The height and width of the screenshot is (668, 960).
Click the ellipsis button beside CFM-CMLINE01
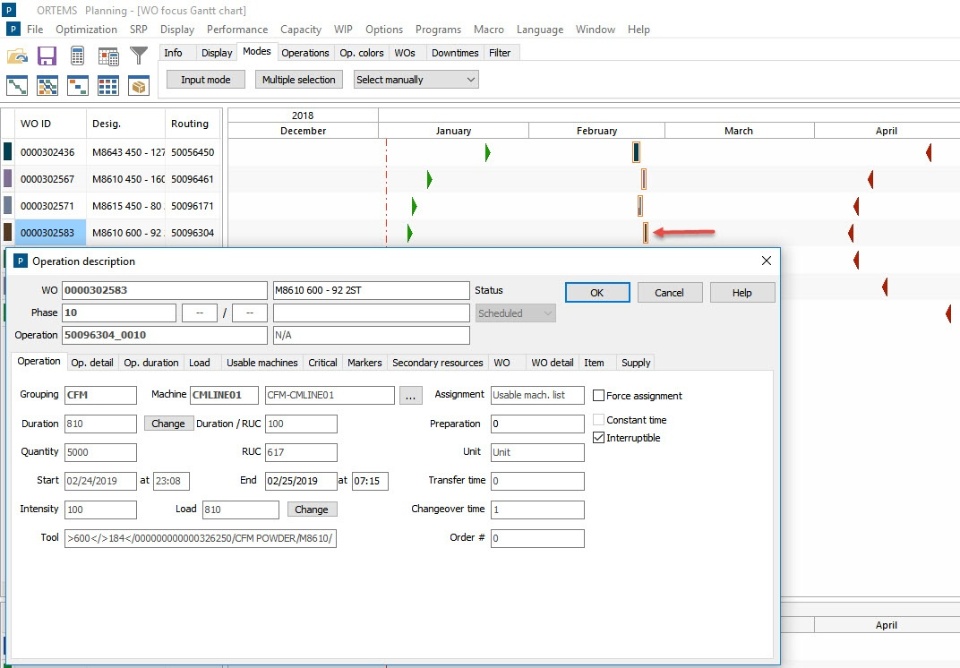pos(411,396)
